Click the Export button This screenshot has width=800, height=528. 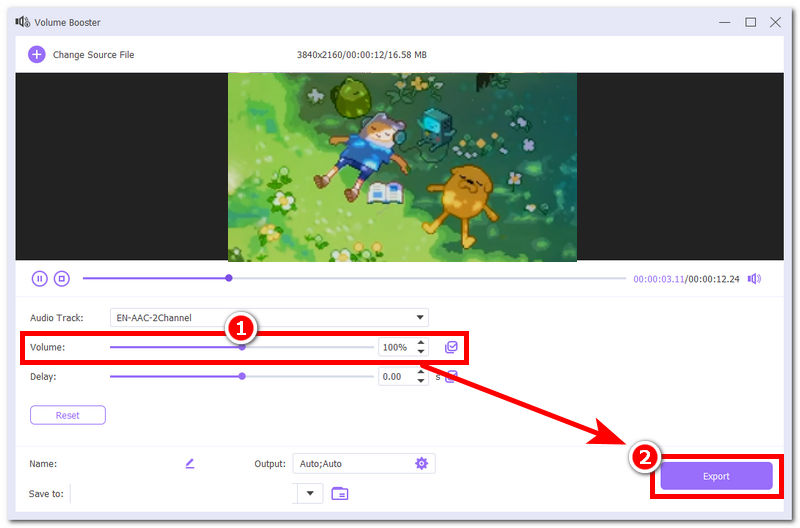point(716,476)
